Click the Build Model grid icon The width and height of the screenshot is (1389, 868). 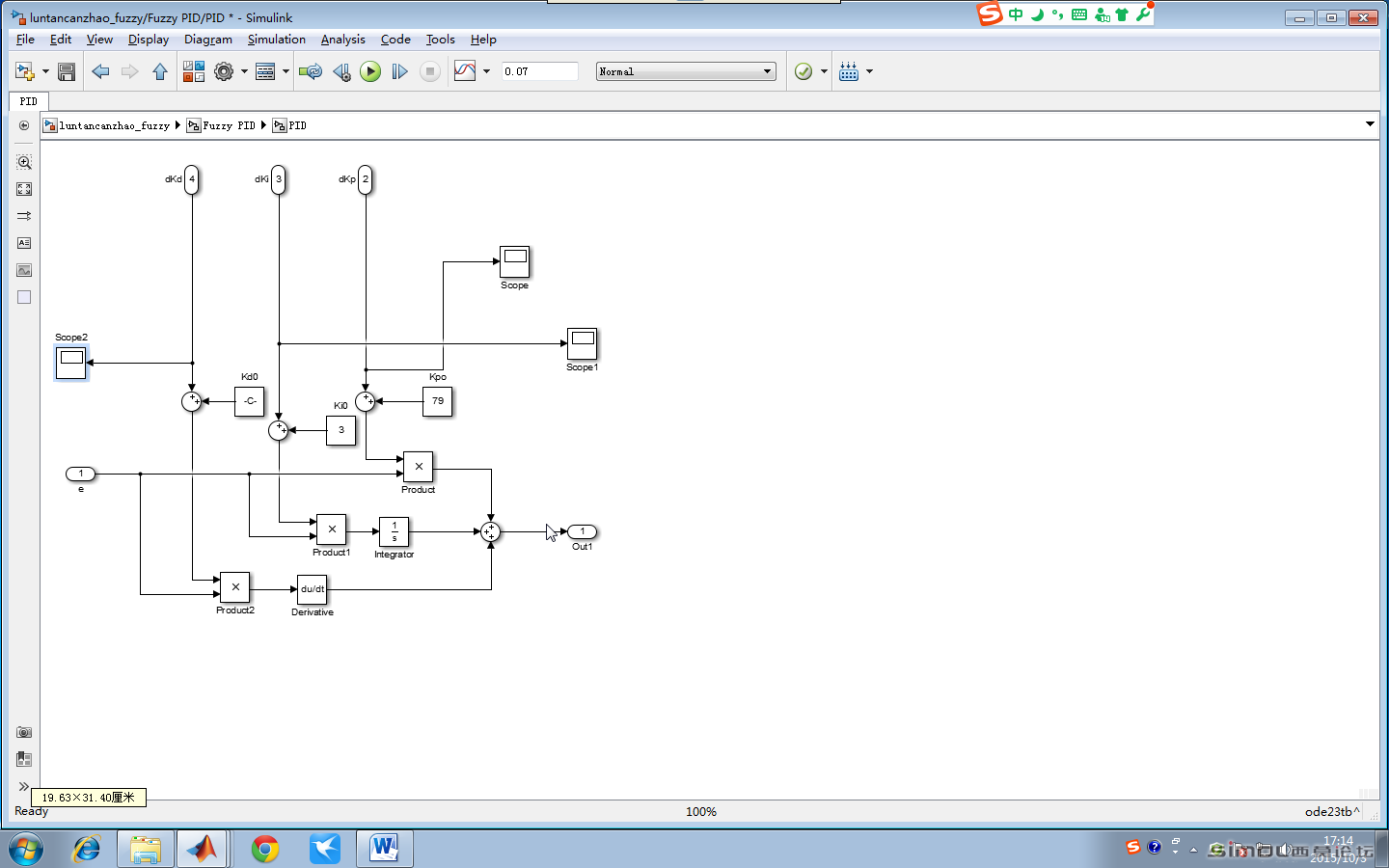(x=849, y=71)
